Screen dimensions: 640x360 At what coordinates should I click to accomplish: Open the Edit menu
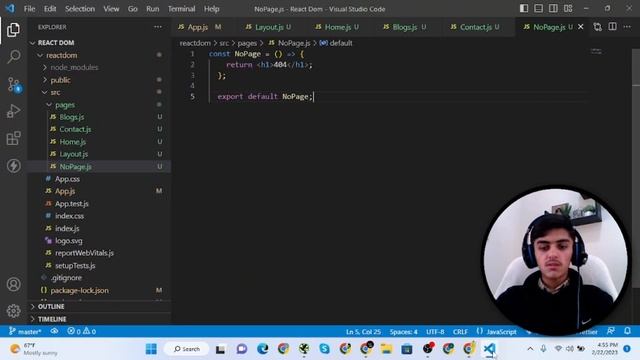50,9
